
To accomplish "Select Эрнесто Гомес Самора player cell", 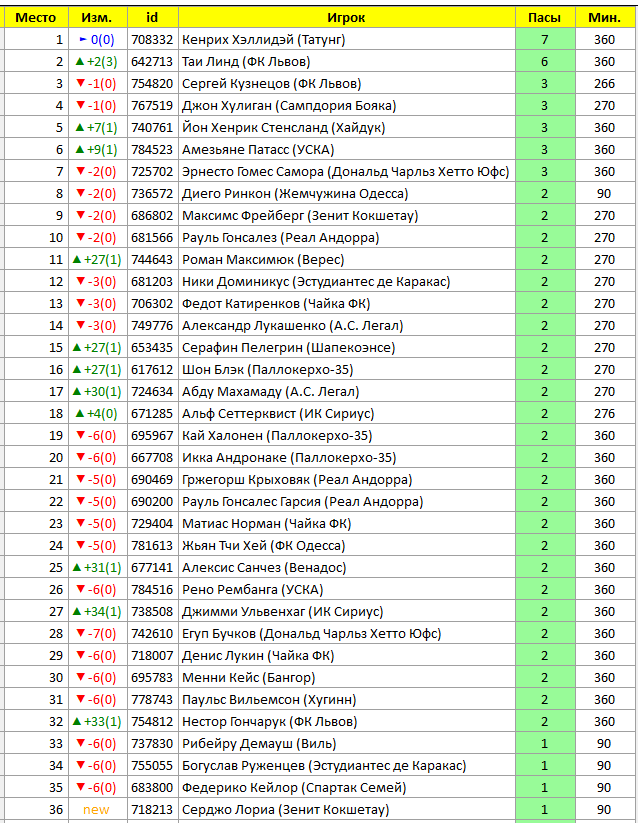I will [346, 172].
